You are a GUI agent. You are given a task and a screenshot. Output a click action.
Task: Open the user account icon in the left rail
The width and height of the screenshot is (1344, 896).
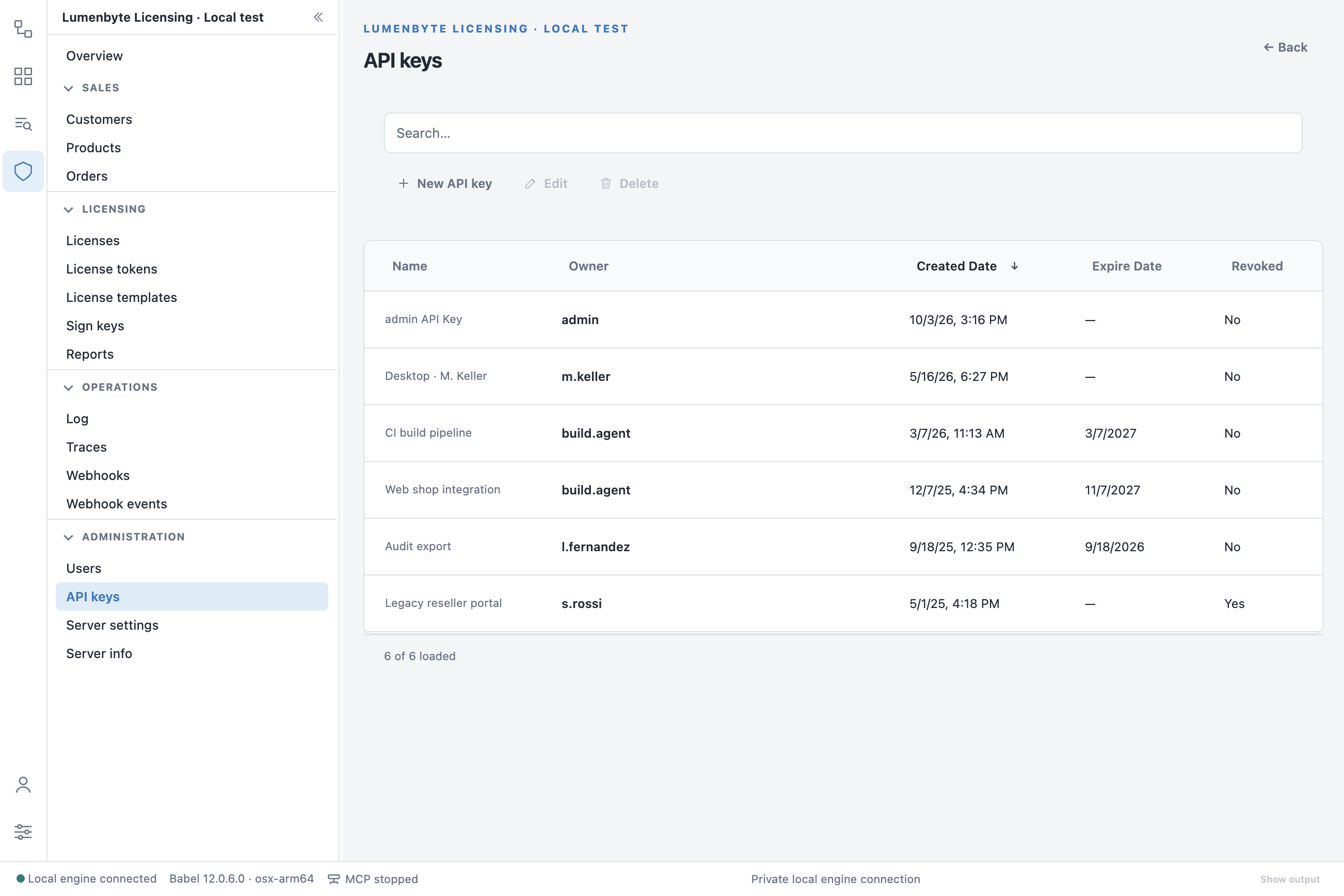(x=23, y=785)
